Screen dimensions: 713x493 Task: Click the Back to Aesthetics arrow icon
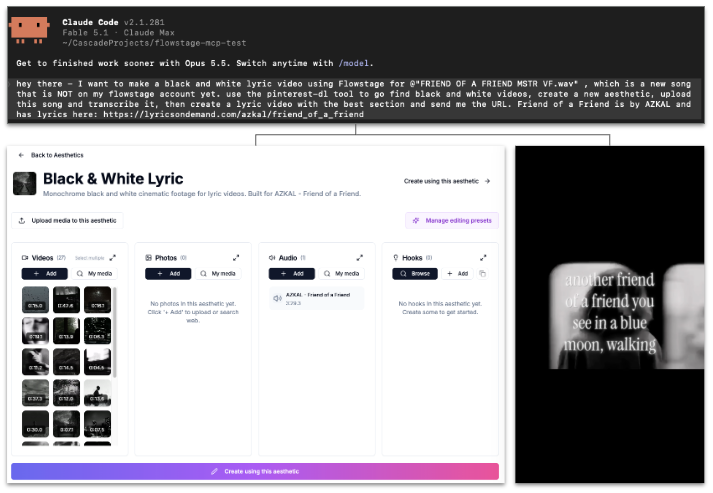(x=21, y=155)
